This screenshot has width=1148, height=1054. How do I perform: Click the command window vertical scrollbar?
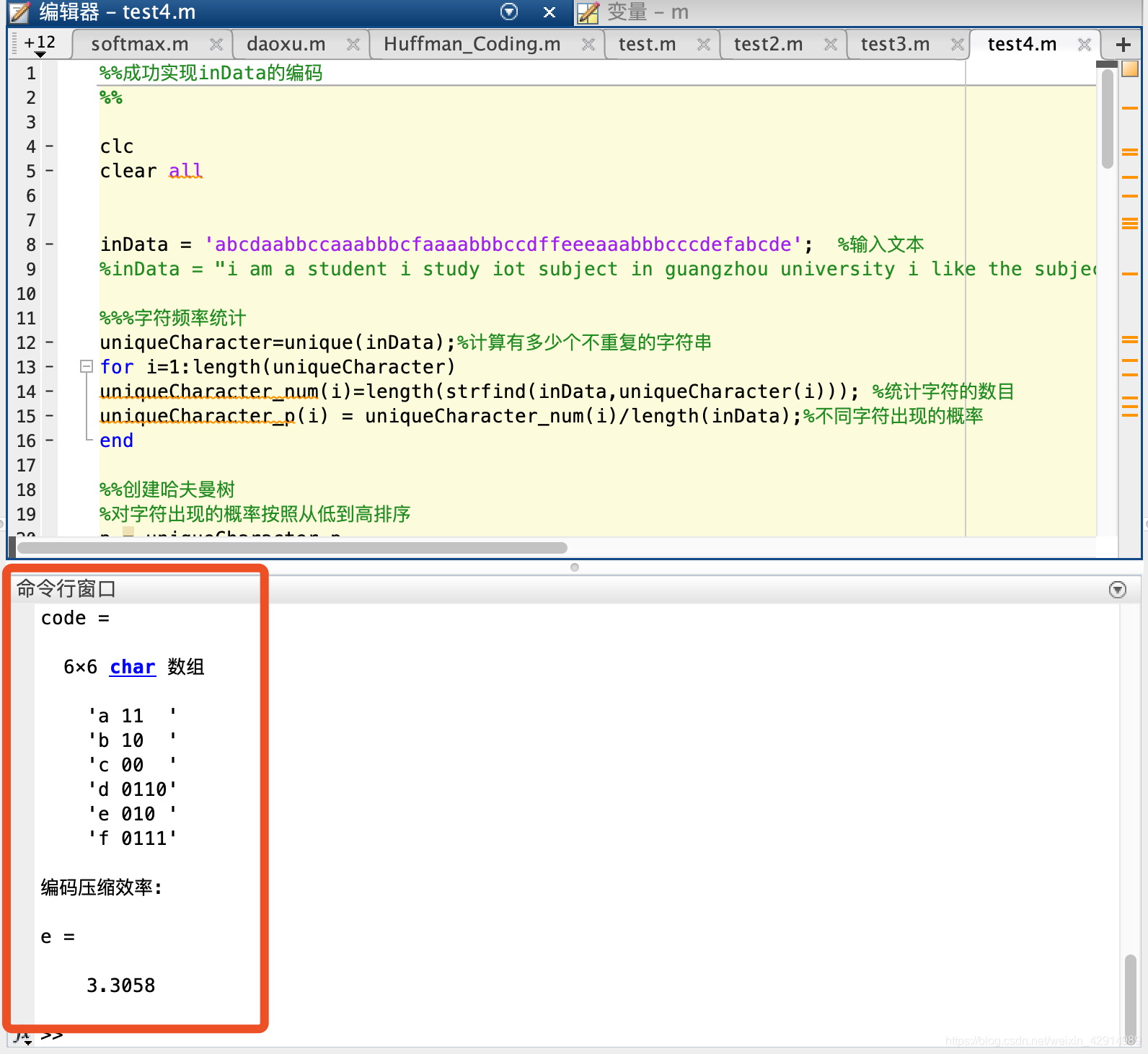pos(1130,998)
